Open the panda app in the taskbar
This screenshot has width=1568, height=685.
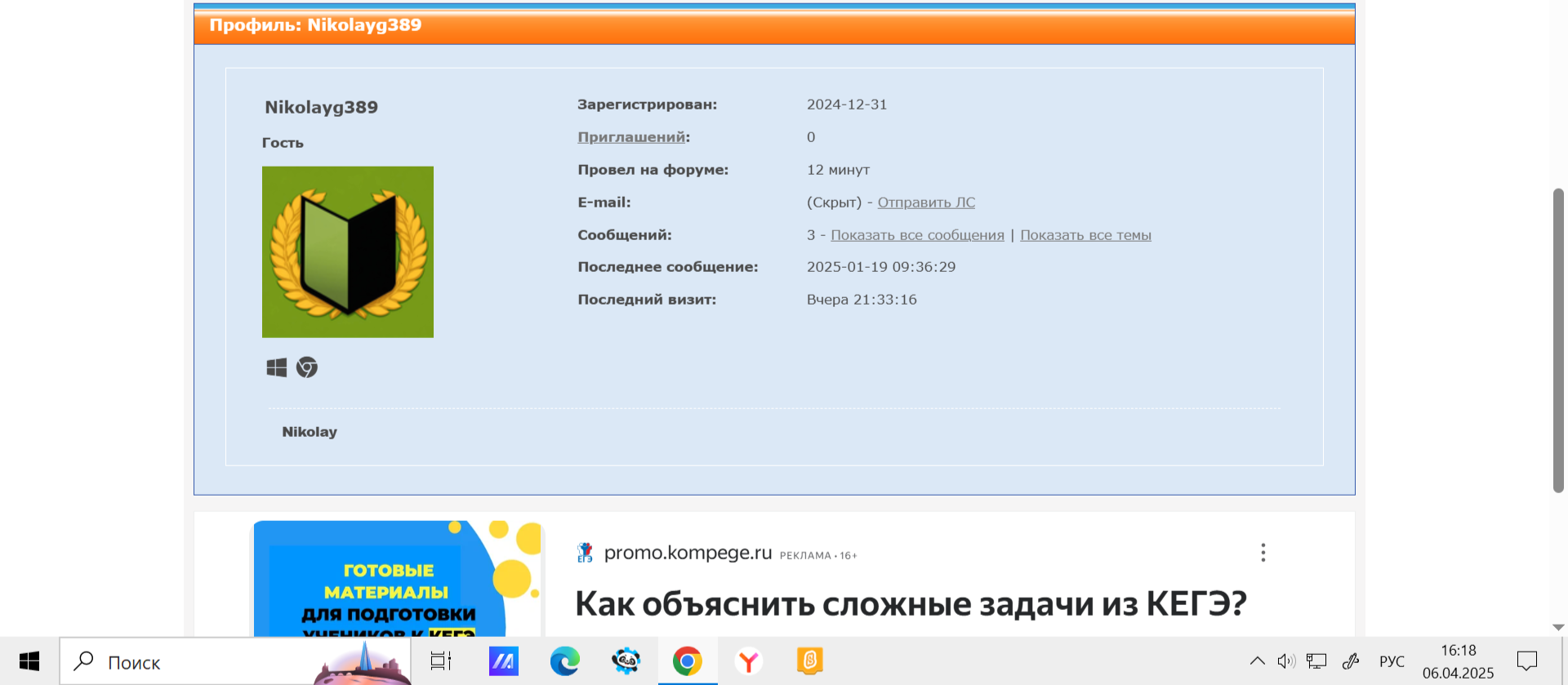[x=626, y=661]
